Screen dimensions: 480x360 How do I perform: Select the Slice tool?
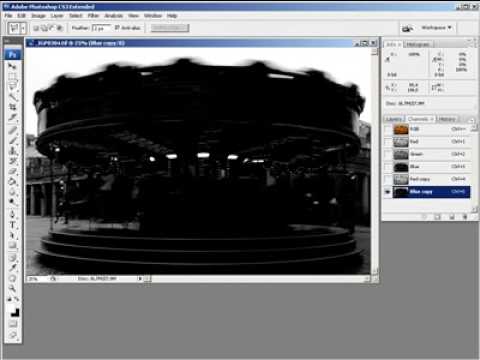click(x=13, y=117)
